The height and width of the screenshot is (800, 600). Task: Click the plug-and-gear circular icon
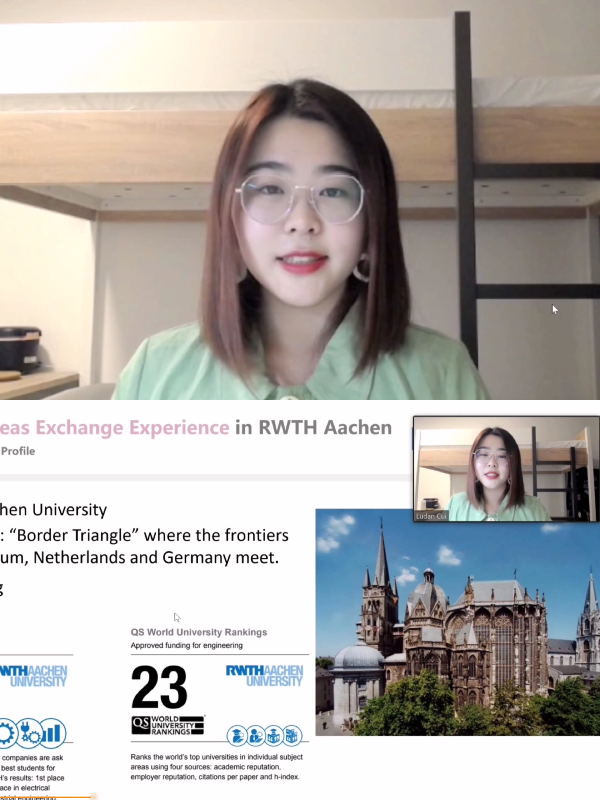tap(29, 734)
